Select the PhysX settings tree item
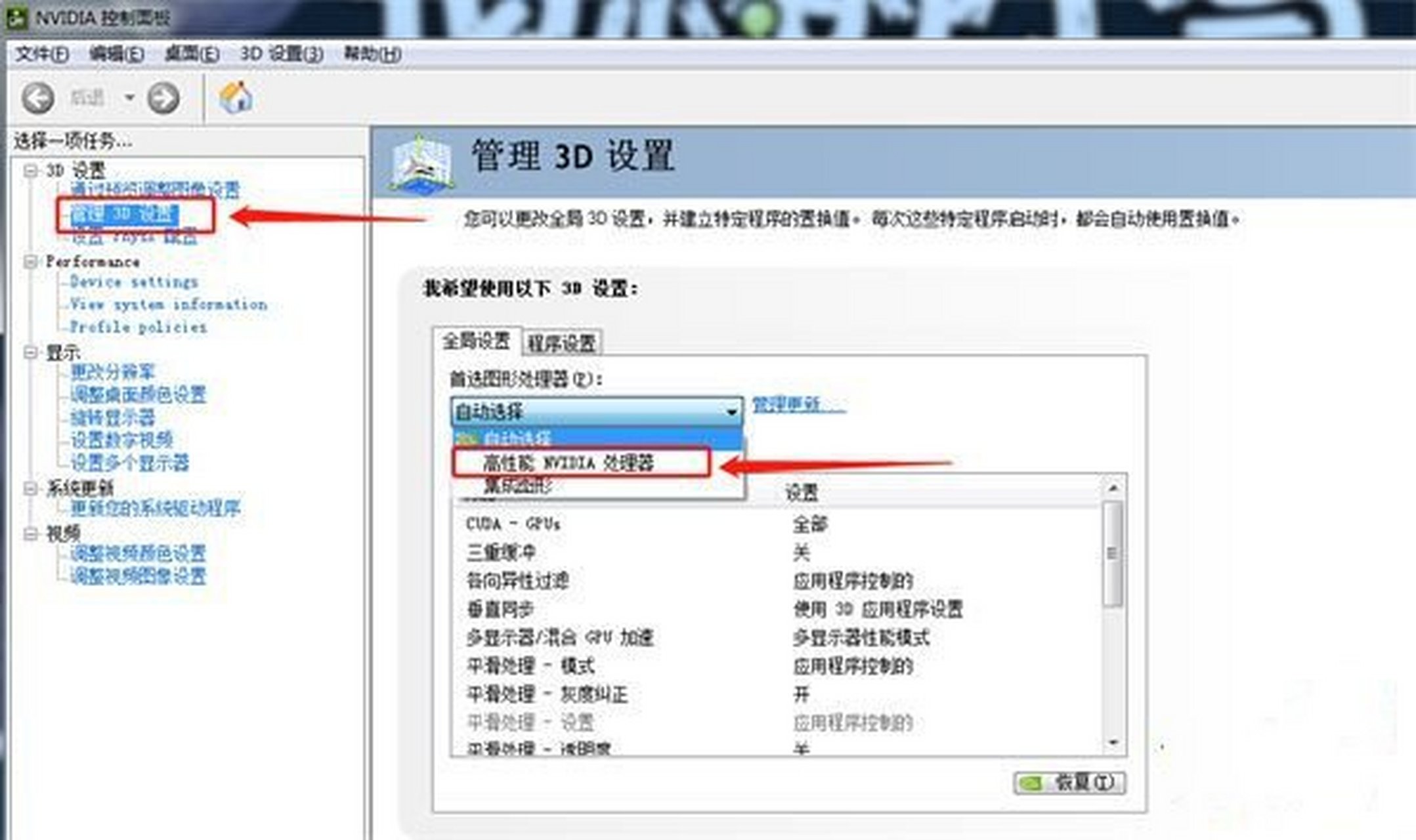 [x=134, y=236]
